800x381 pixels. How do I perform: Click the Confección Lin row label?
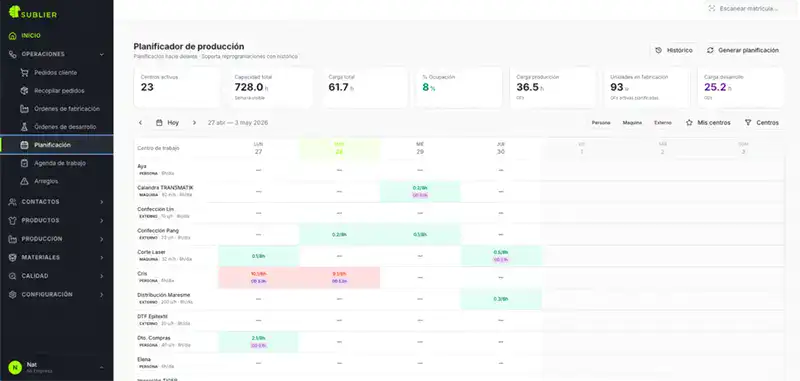coord(156,209)
